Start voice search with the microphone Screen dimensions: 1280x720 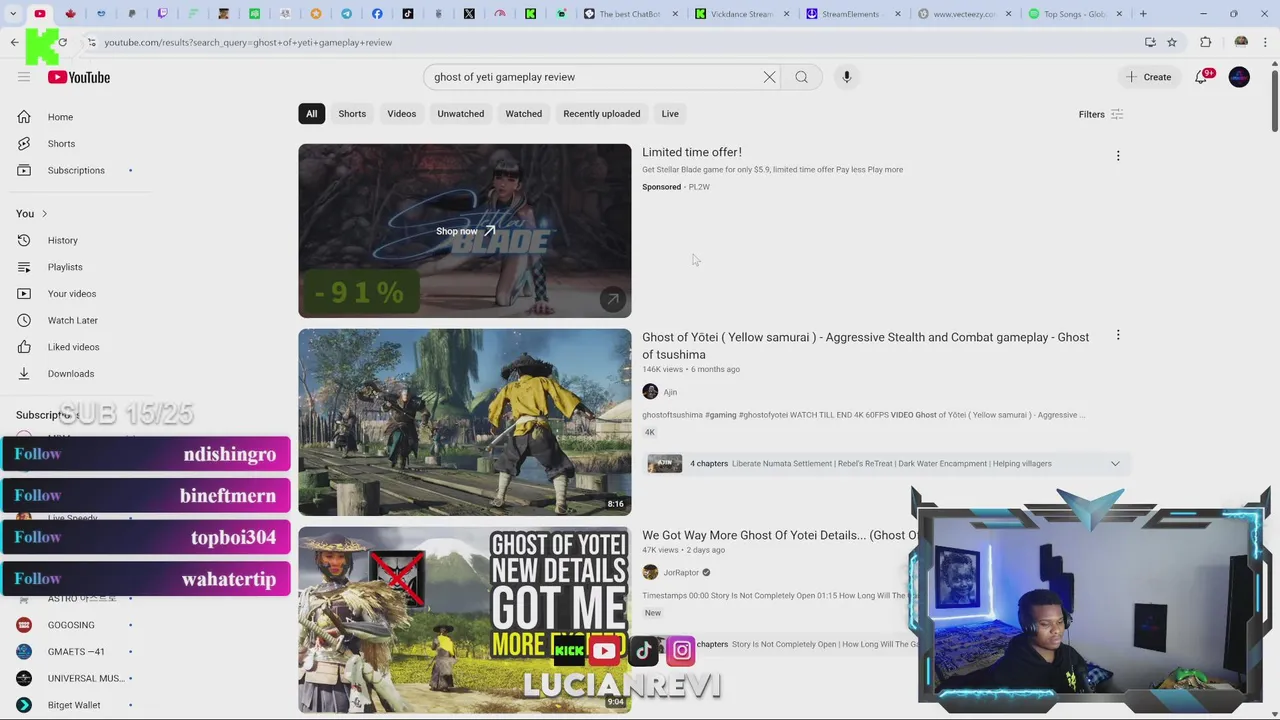(846, 77)
